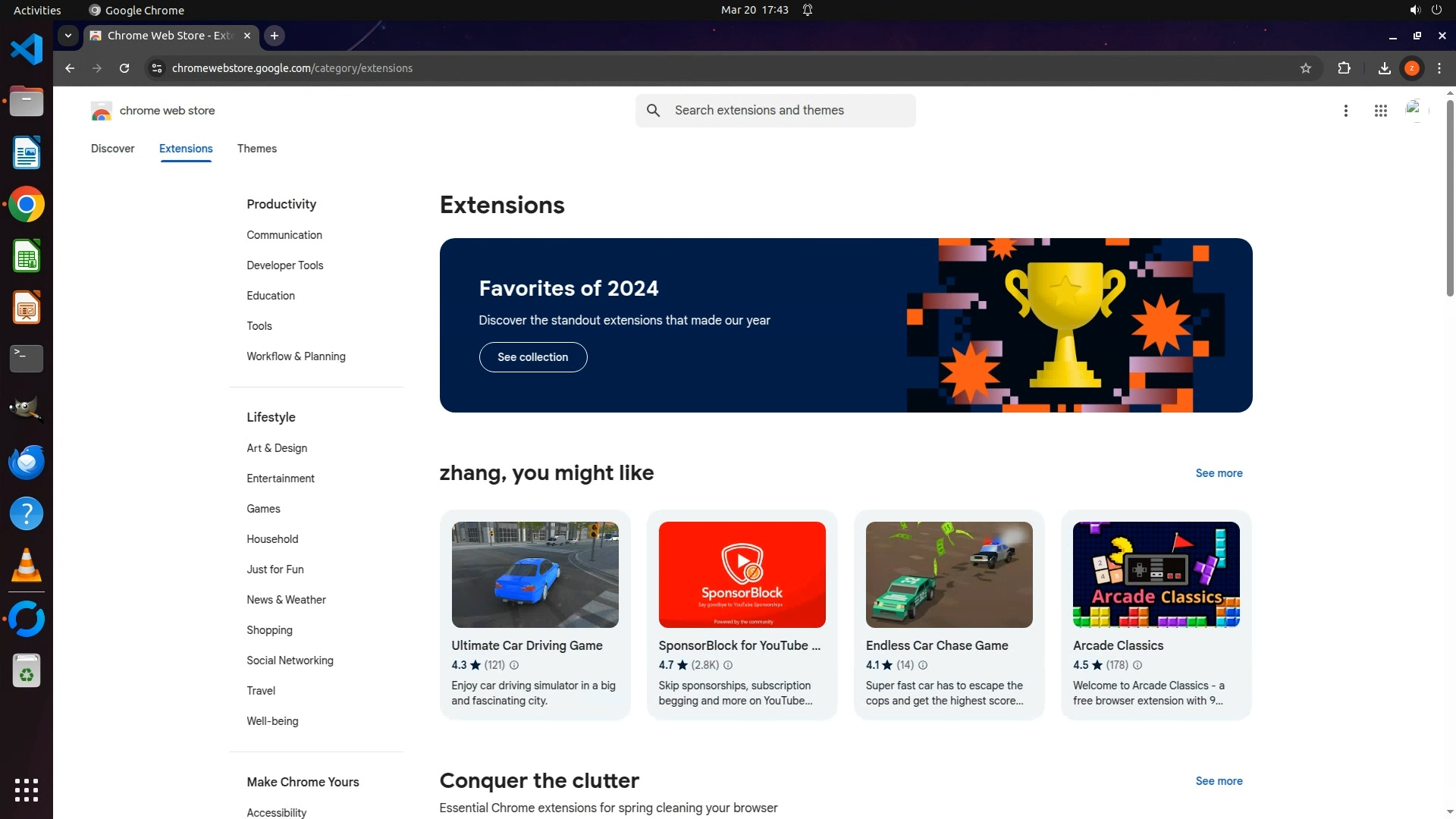Click the search magnifier icon

pyautogui.click(x=653, y=111)
